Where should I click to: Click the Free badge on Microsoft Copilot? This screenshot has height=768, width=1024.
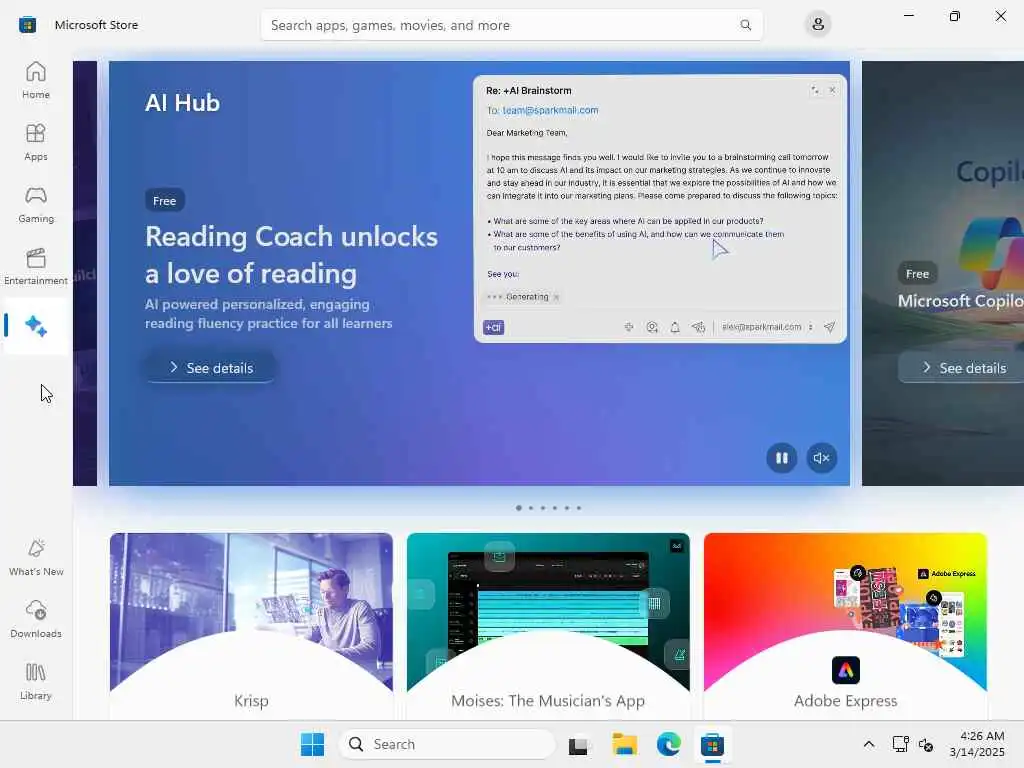tap(917, 274)
